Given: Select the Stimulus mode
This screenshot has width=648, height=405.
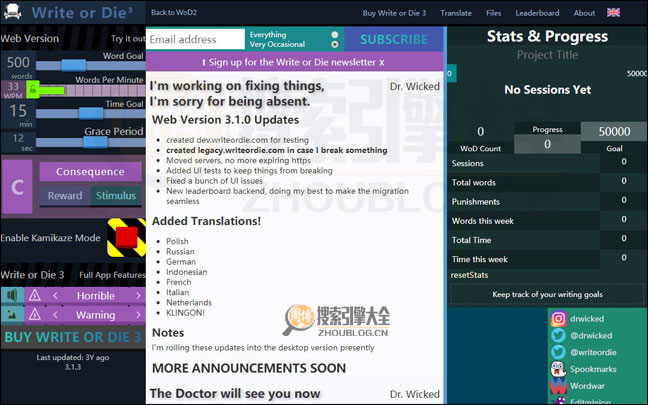Looking at the screenshot, I should [116, 195].
